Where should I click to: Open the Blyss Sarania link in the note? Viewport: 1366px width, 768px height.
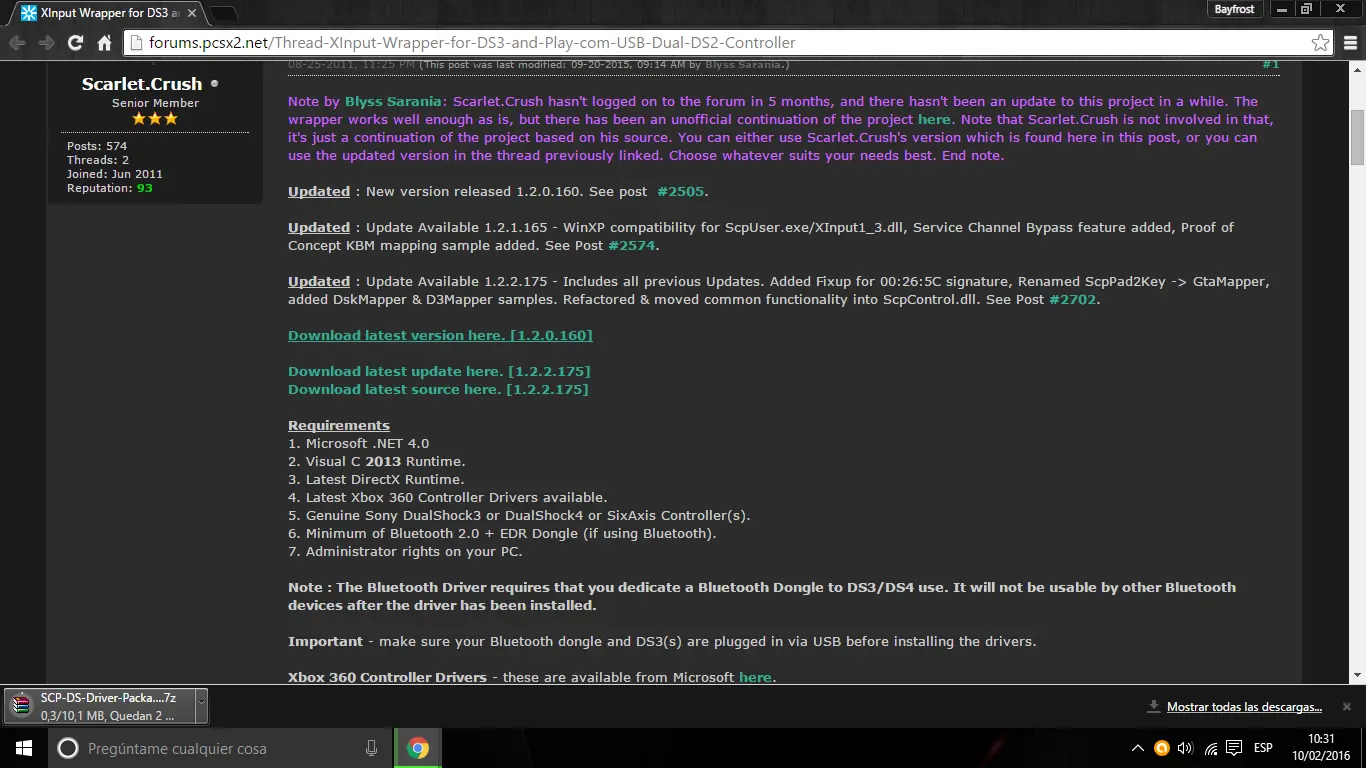tap(393, 101)
